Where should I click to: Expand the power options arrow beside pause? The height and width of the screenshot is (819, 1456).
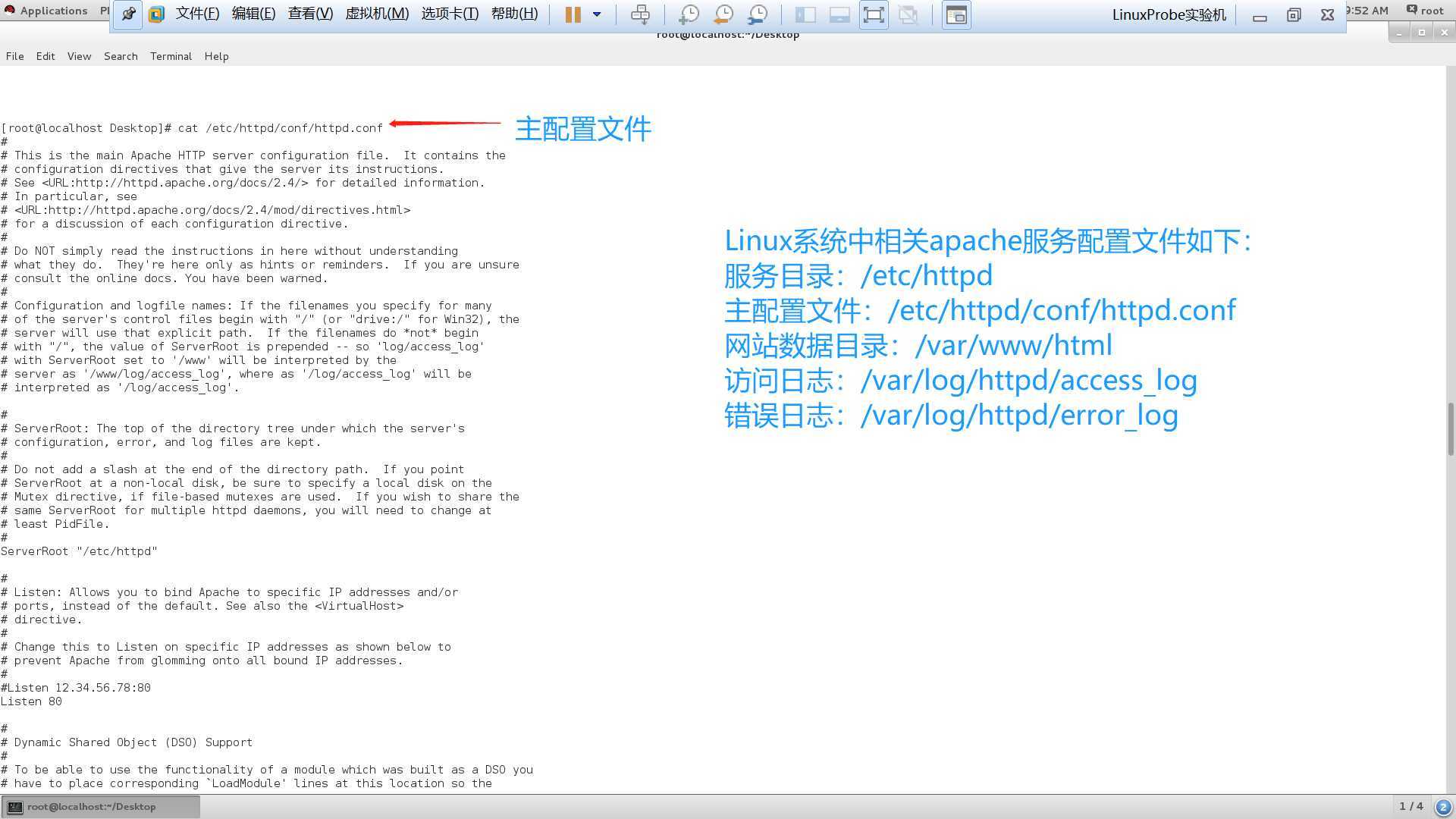pyautogui.click(x=597, y=14)
